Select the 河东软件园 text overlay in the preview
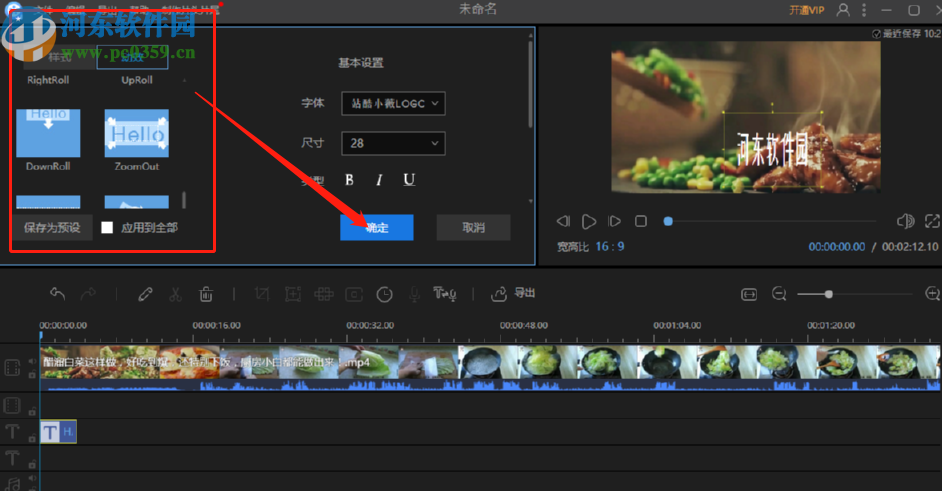The height and width of the screenshot is (491, 942). coord(773,149)
